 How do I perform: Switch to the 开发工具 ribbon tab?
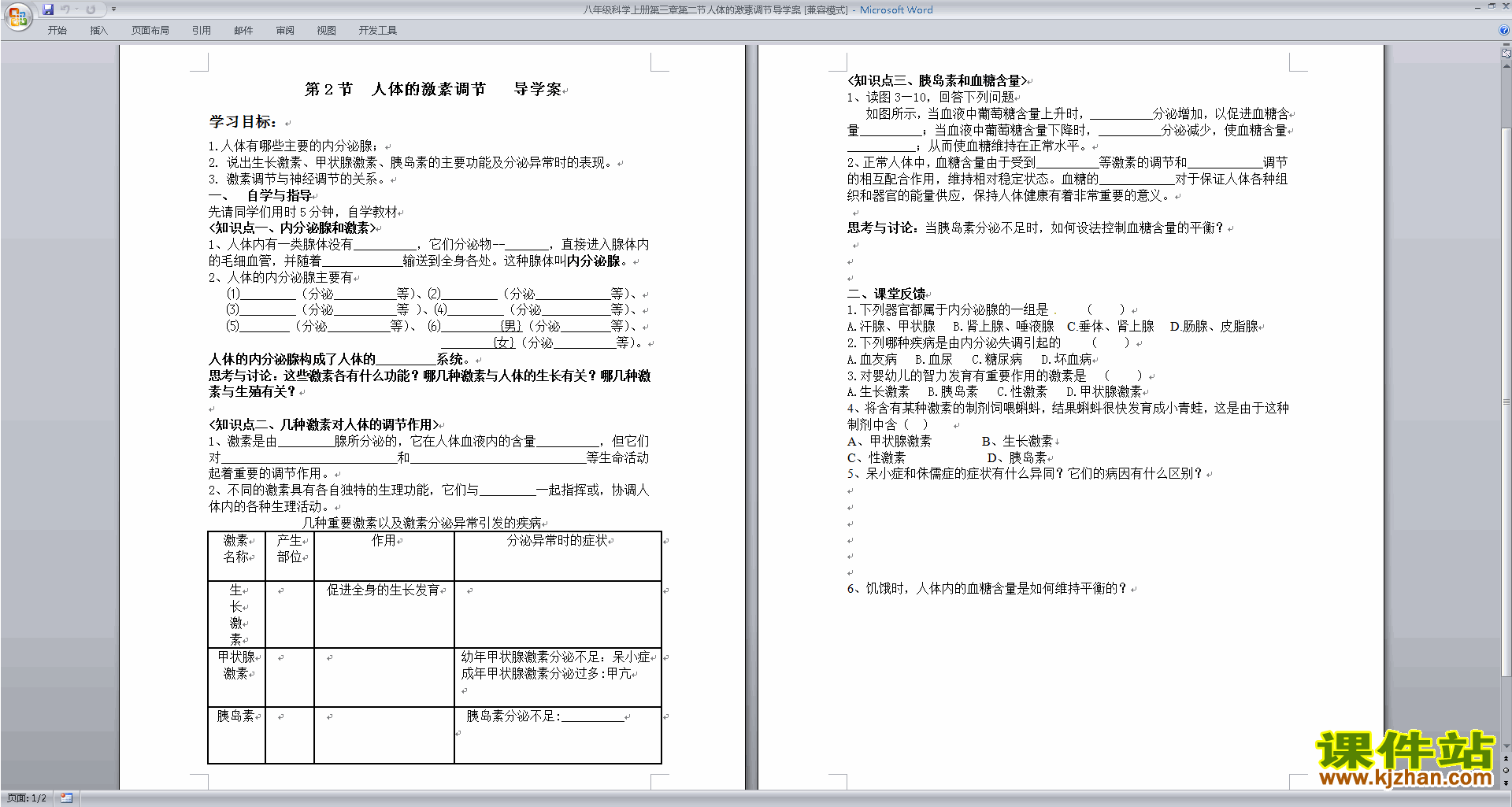(x=378, y=30)
